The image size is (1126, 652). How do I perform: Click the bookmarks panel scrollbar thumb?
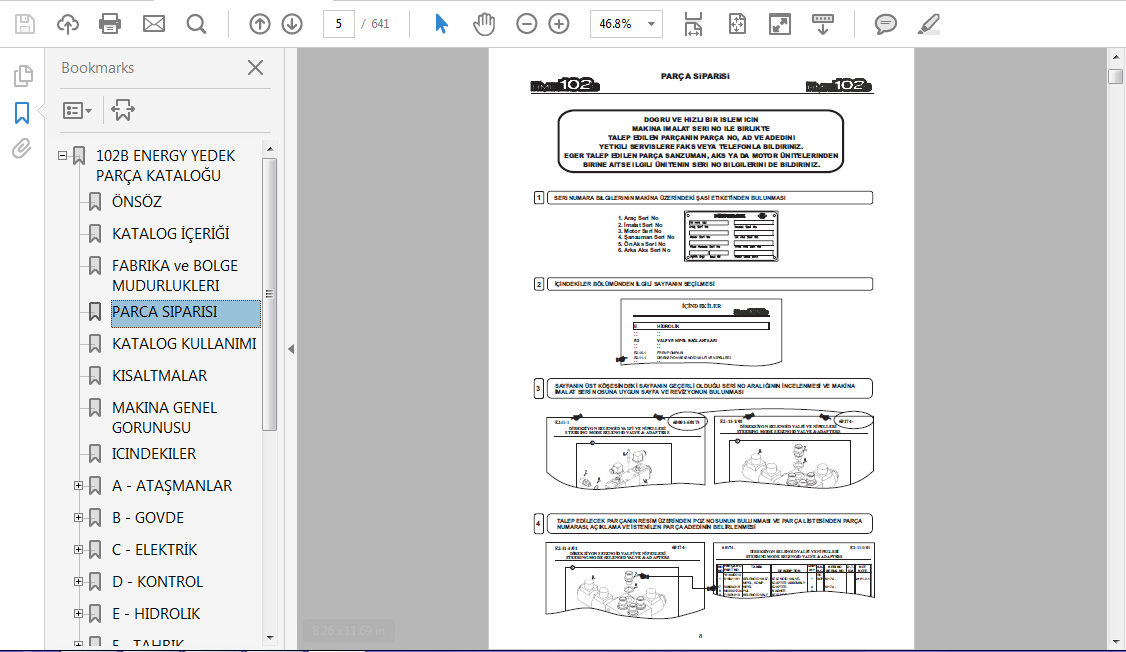point(270,294)
